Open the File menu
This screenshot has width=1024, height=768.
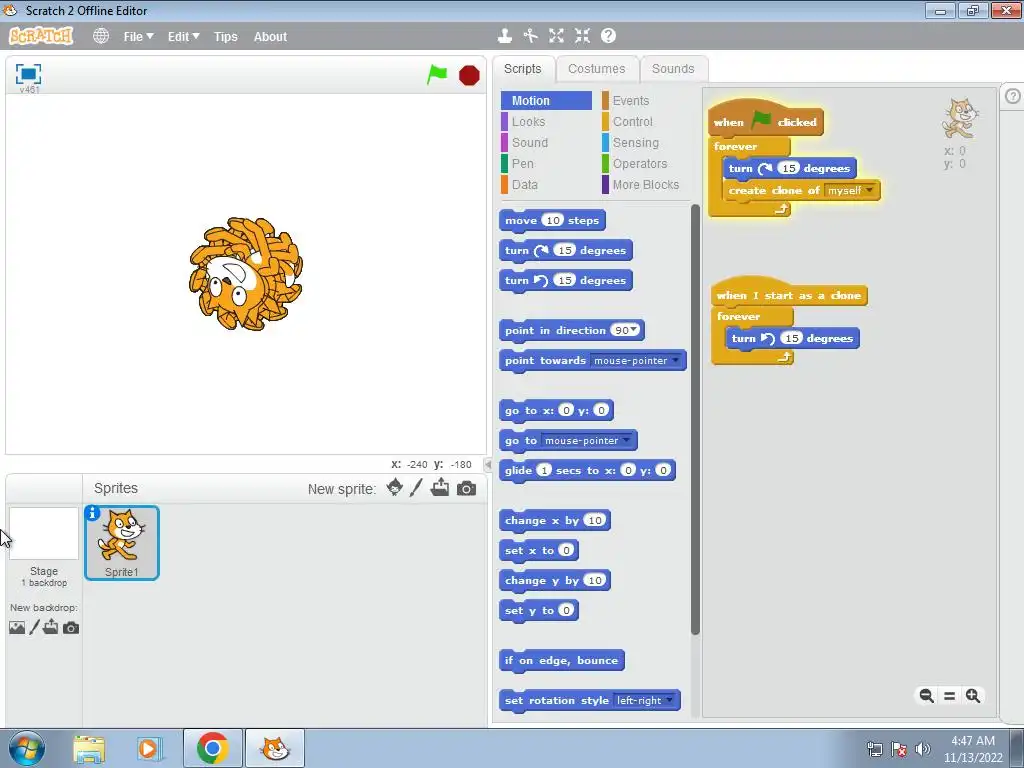click(138, 37)
